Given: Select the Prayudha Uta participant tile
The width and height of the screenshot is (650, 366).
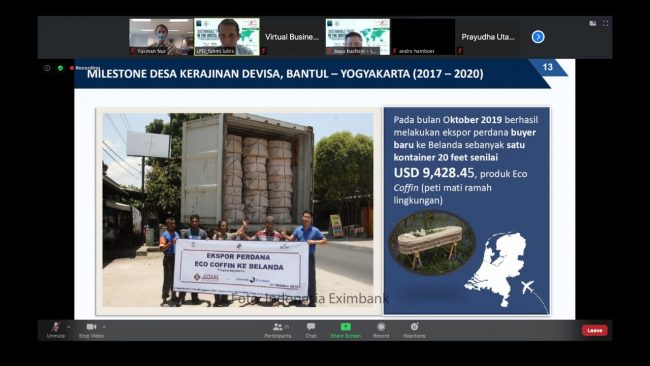Looking at the screenshot, I should point(488,36).
